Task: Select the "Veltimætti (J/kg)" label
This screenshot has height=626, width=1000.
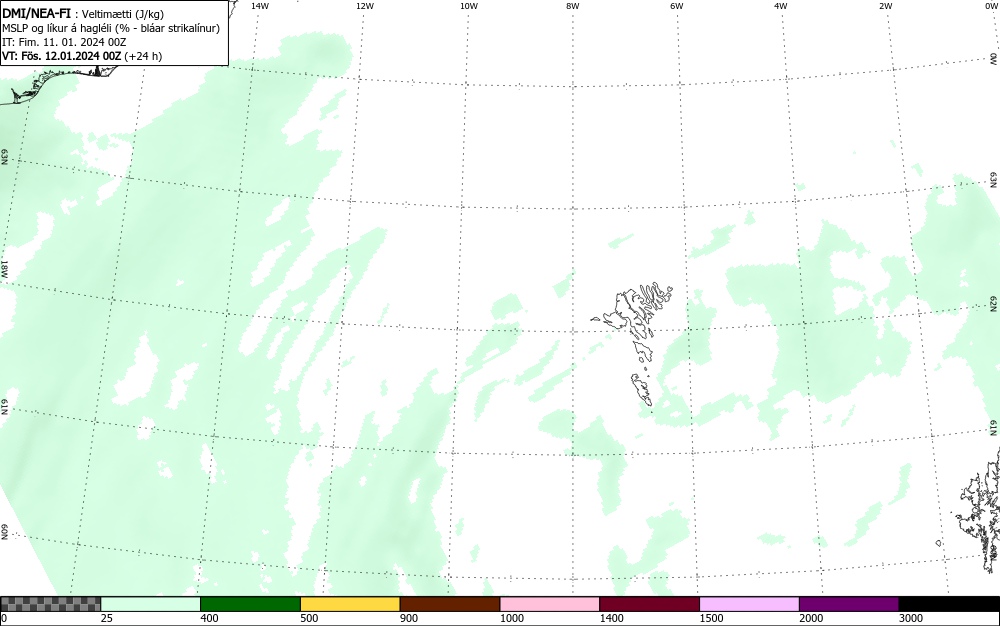Action: [122, 15]
